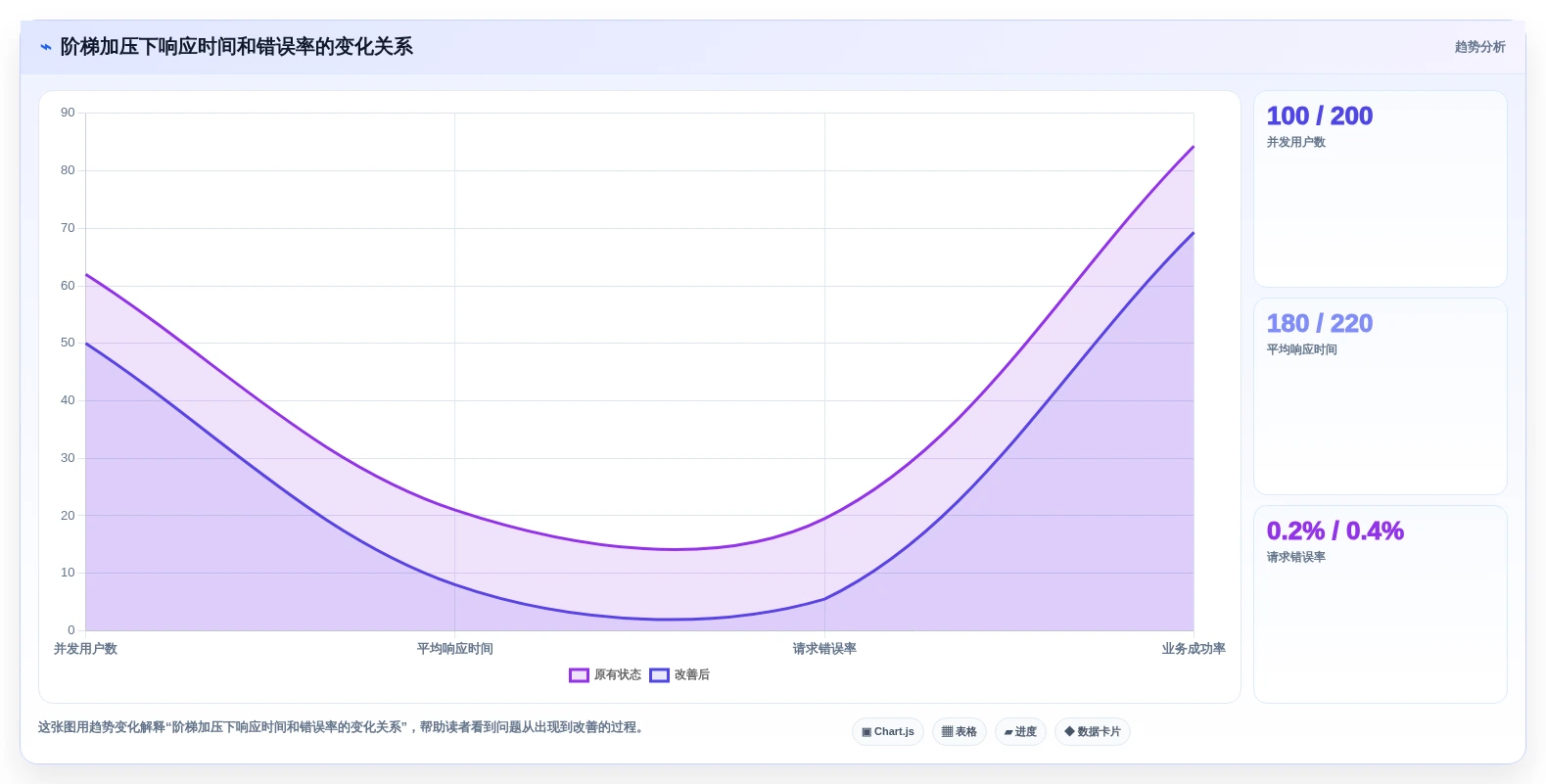The image size is (1546, 784).
Task: Click the 并发用户数 x-axis label
Action: (x=85, y=649)
